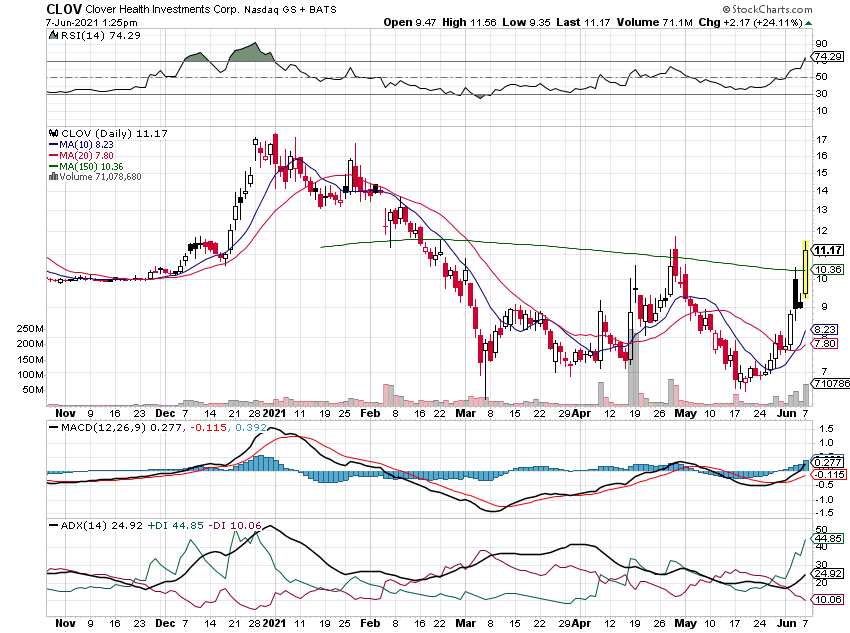This screenshot has width=850, height=633.
Task: Click the blue 0.392 histogram value in the MACD legend
Action: 251,427
